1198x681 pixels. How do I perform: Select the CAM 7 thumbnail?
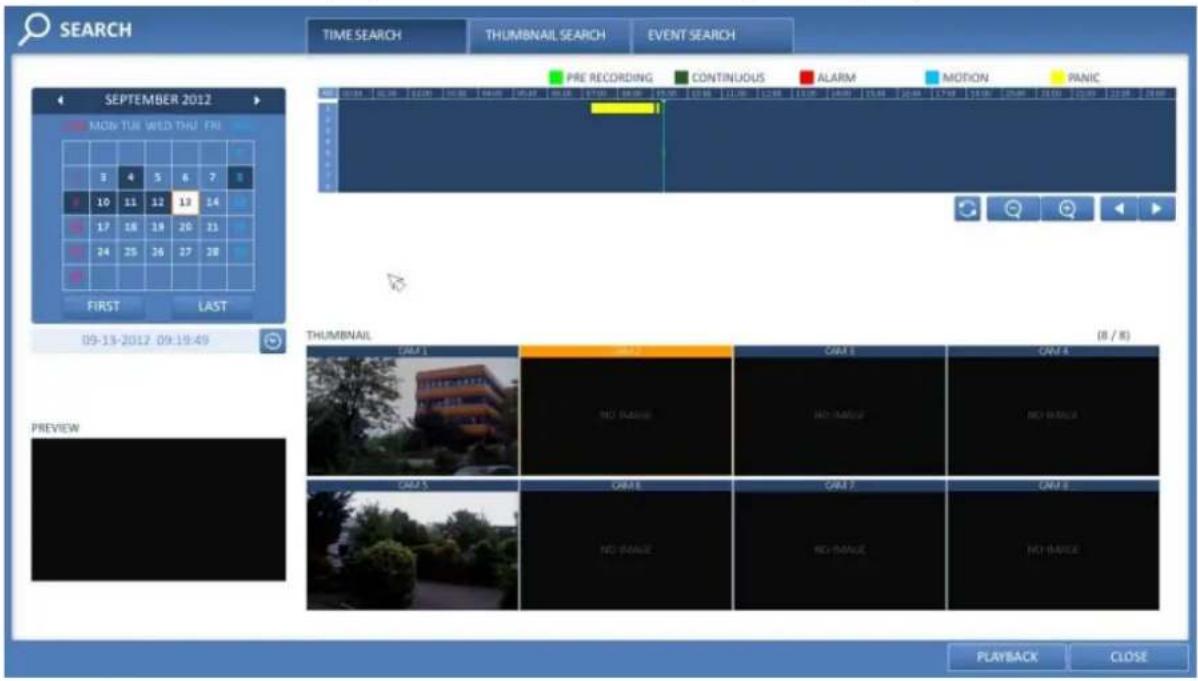840,545
